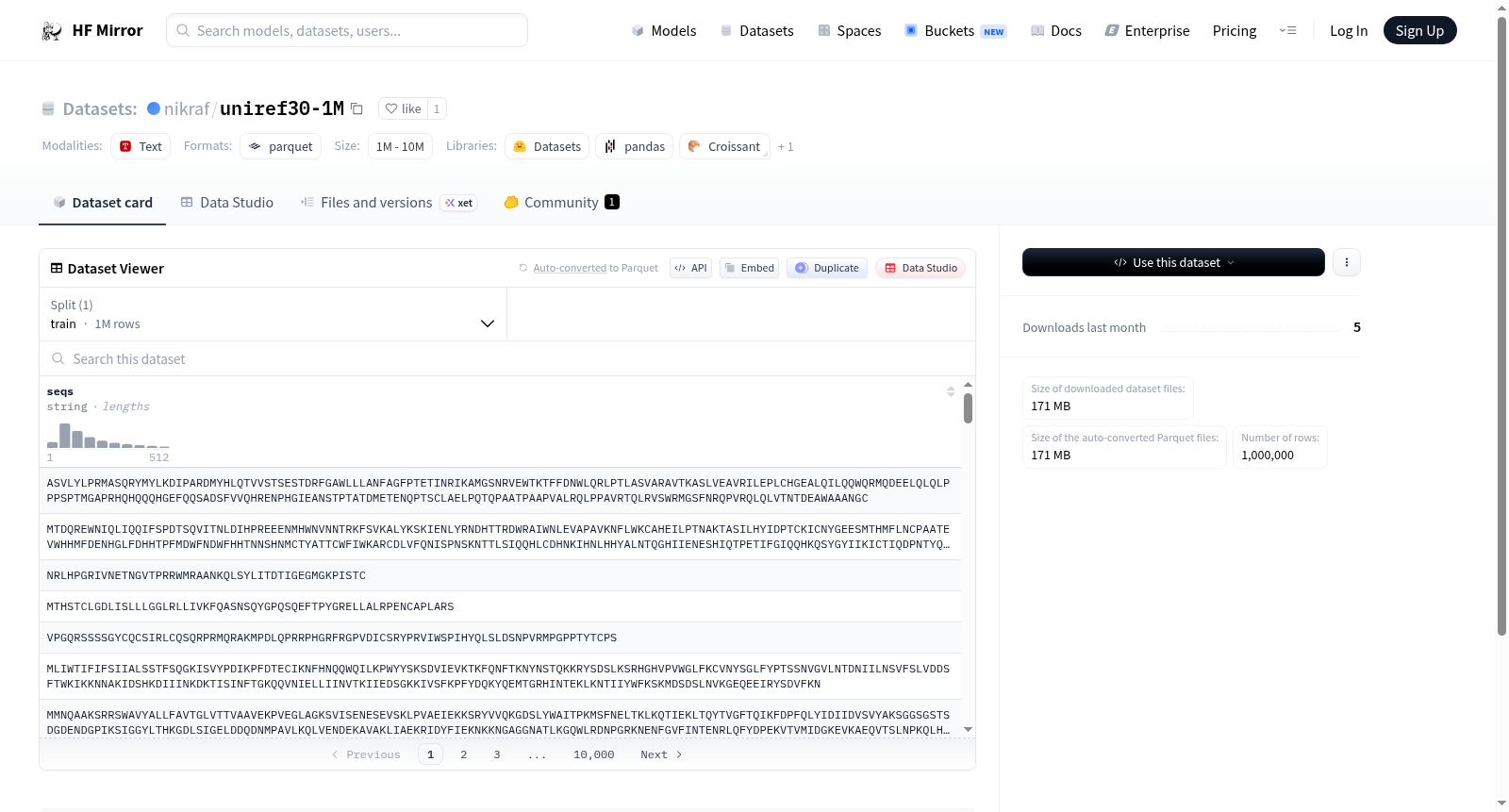Click the Previous page button
The height and width of the screenshot is (812, 1509).
pyautogui.click(x=366, y=754)
